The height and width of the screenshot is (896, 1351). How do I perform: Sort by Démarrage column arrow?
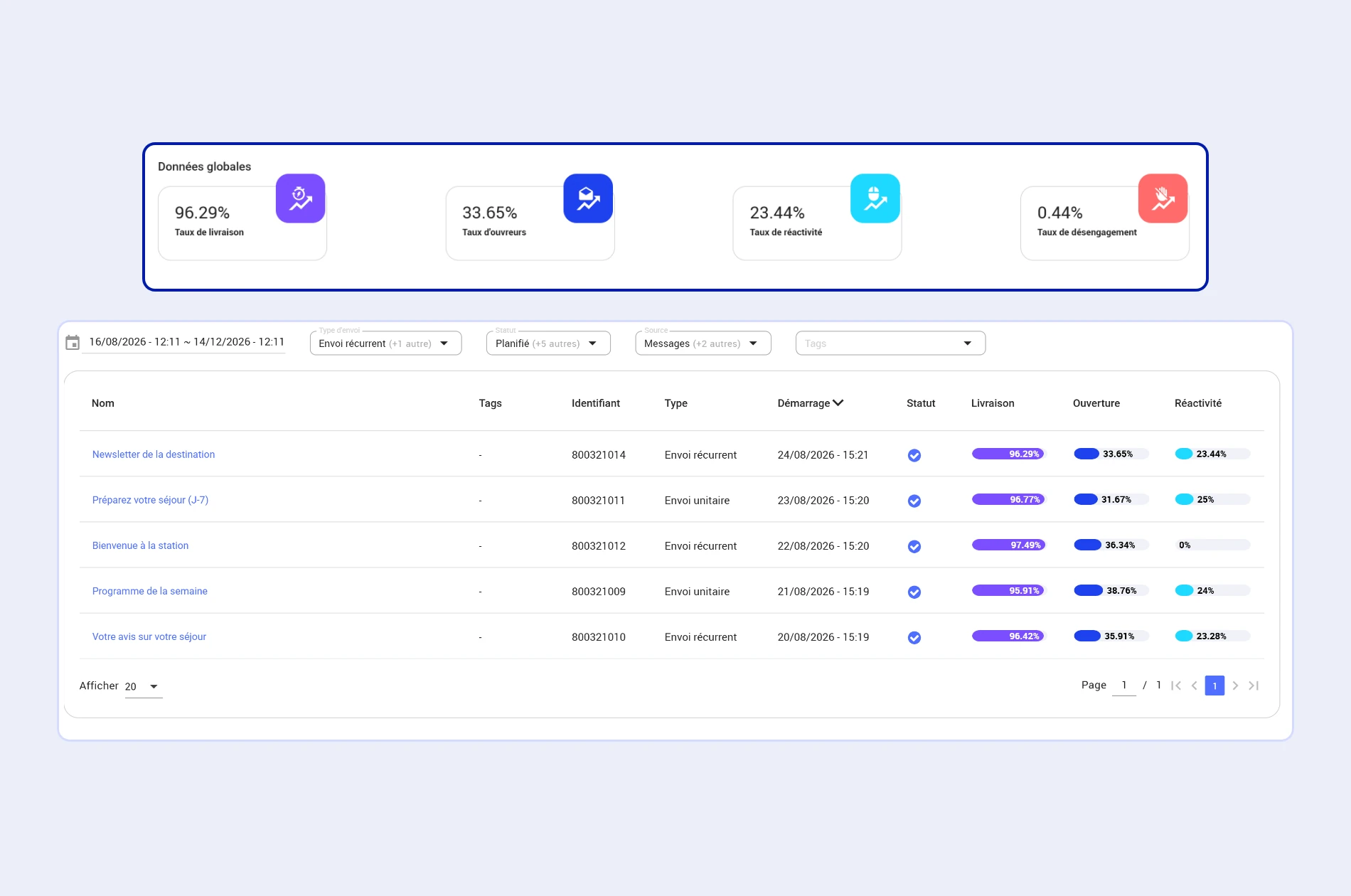pos(838,402)
